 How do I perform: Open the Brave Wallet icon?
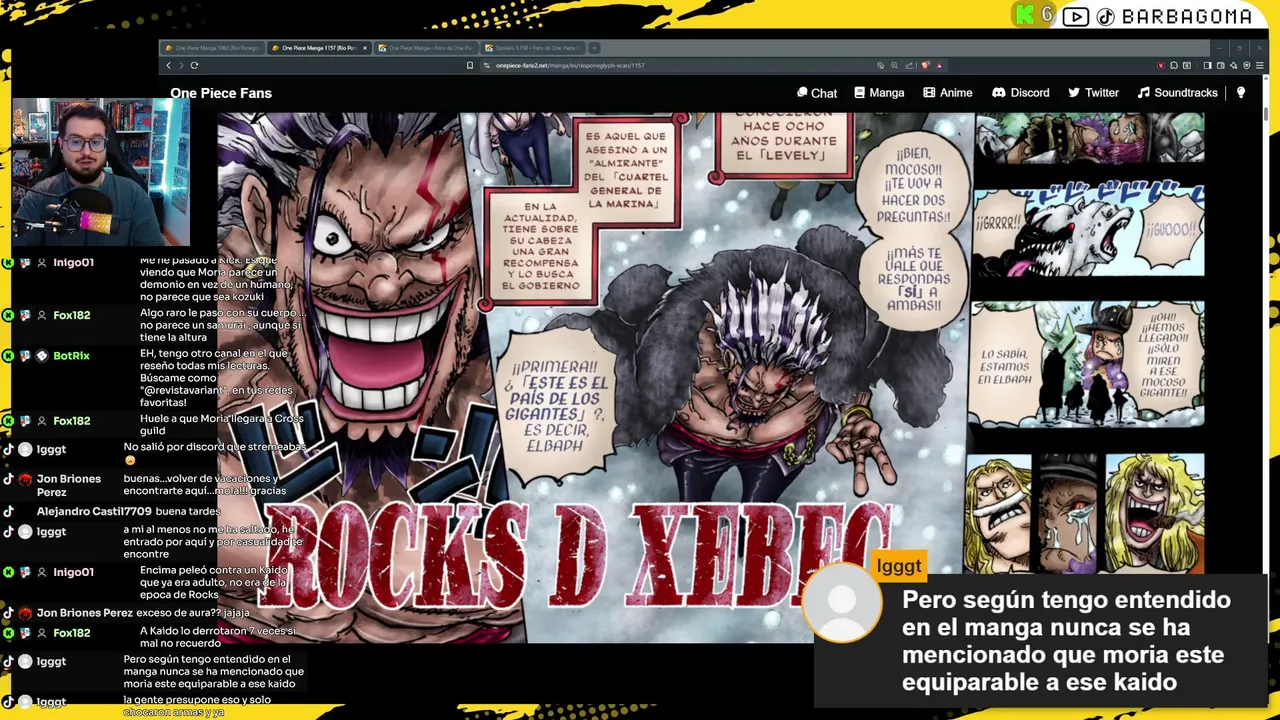1220,65
